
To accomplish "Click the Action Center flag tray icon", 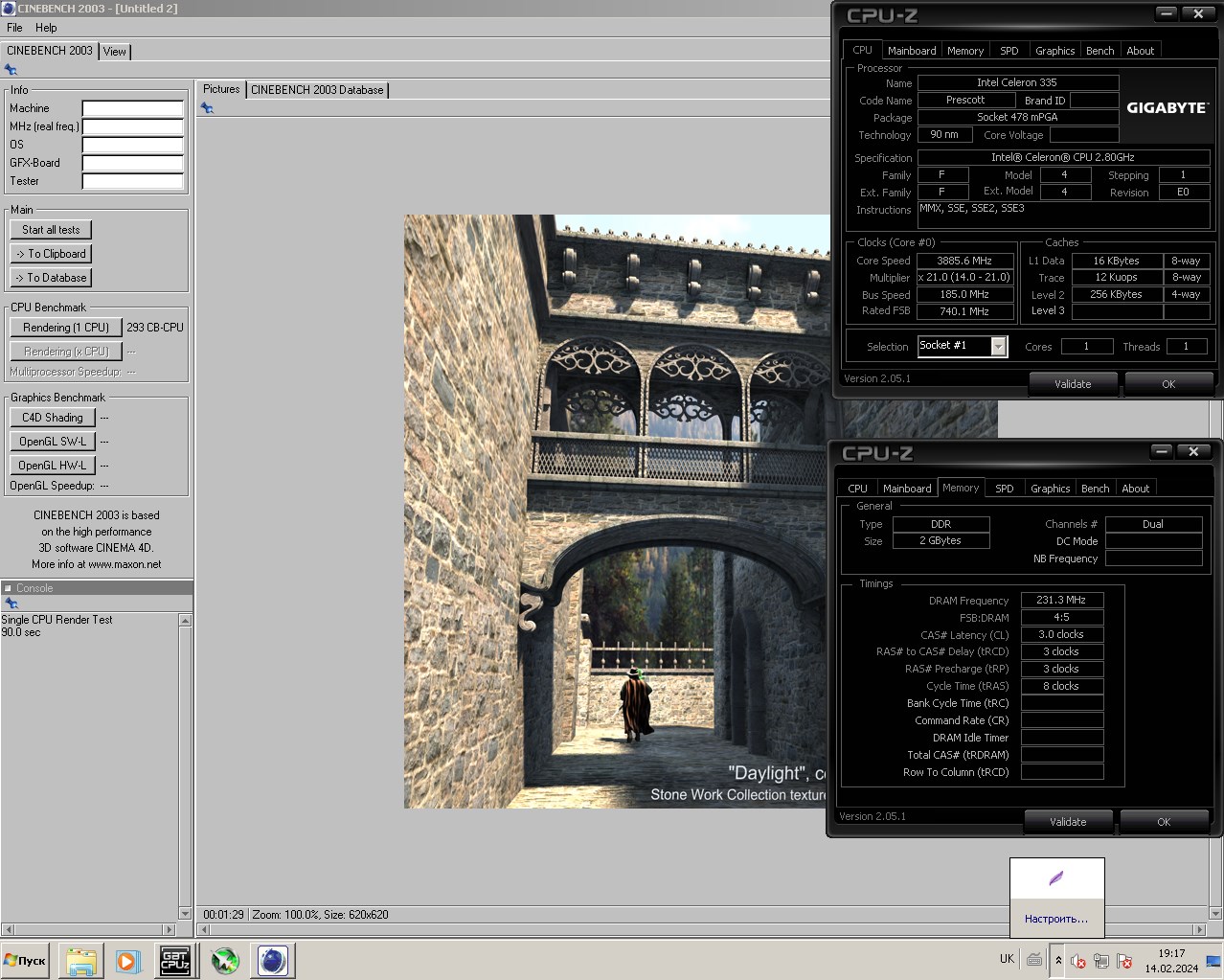I will click(1125, 961).
